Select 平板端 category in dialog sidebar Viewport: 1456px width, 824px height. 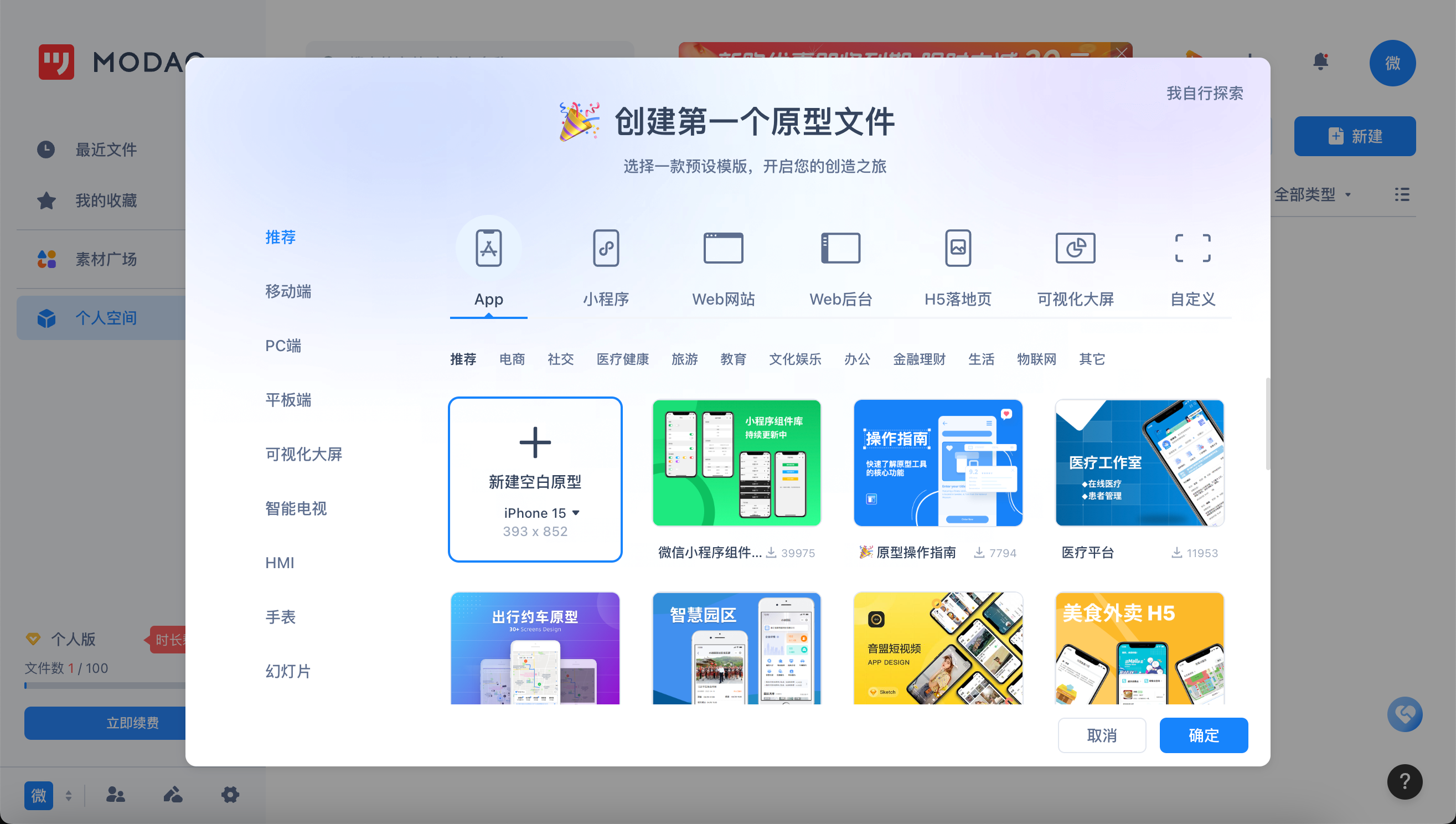click(x=288, y=400)
